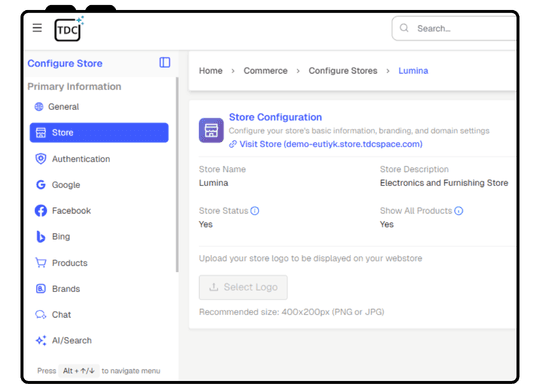540x384 pixels.
Task: Open AI/Search settings
Action: coord(99,341)
